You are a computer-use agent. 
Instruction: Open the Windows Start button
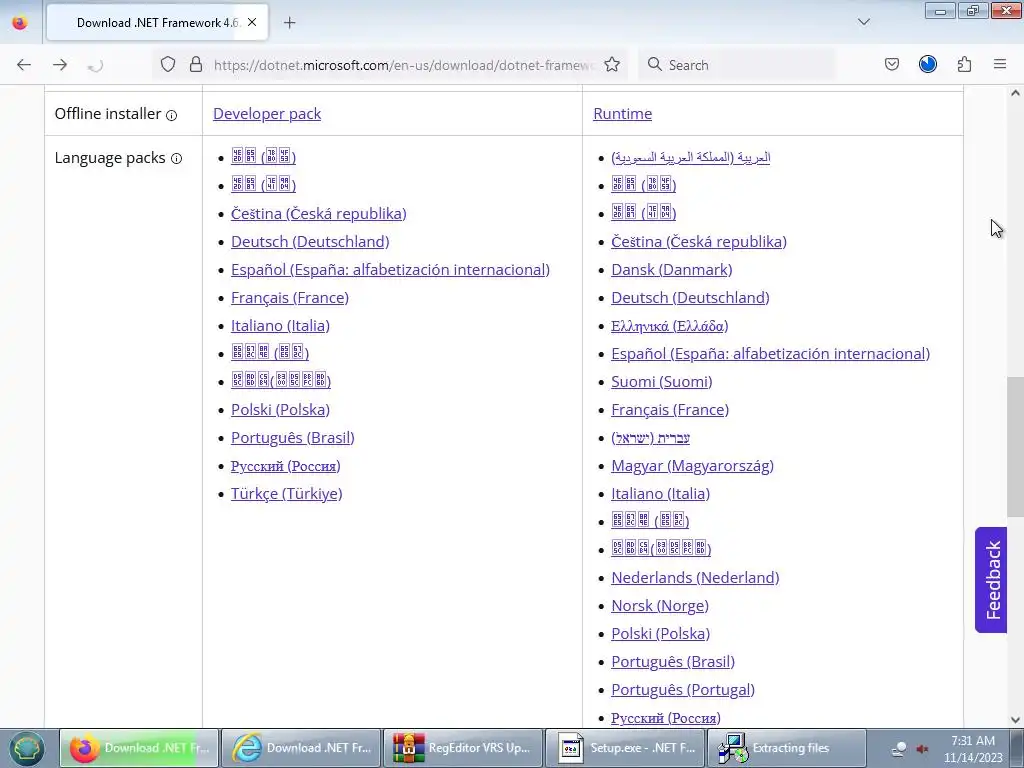click(27, 748)
